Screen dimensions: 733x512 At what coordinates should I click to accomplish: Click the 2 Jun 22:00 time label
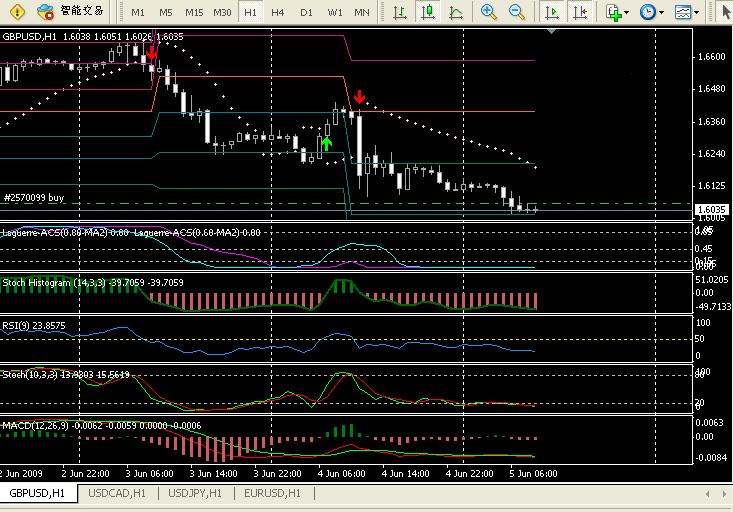pos(86,474)
